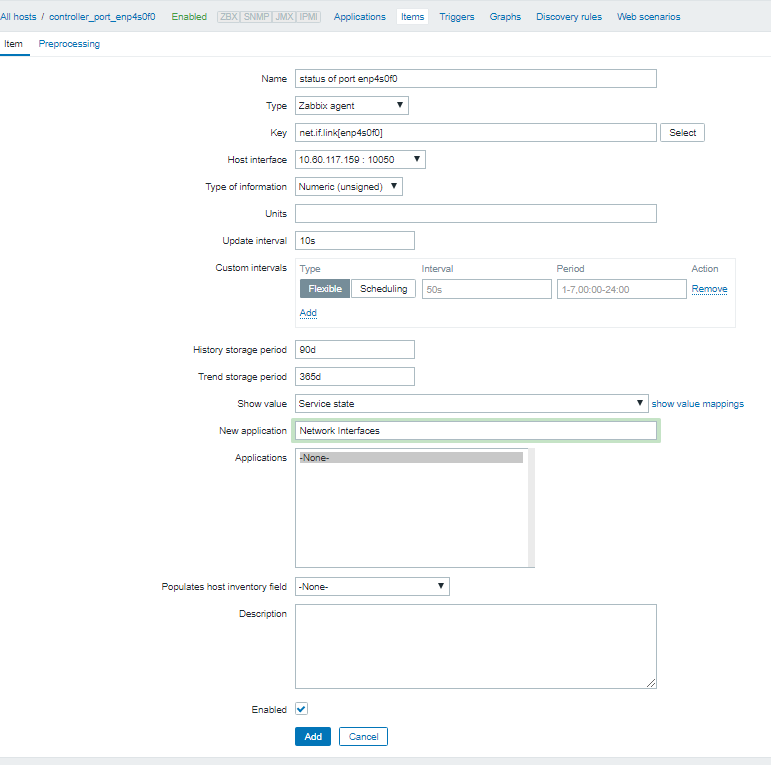Open Populates host inventory field dropdown
The image size is (771, 765).
pos(371,587)
